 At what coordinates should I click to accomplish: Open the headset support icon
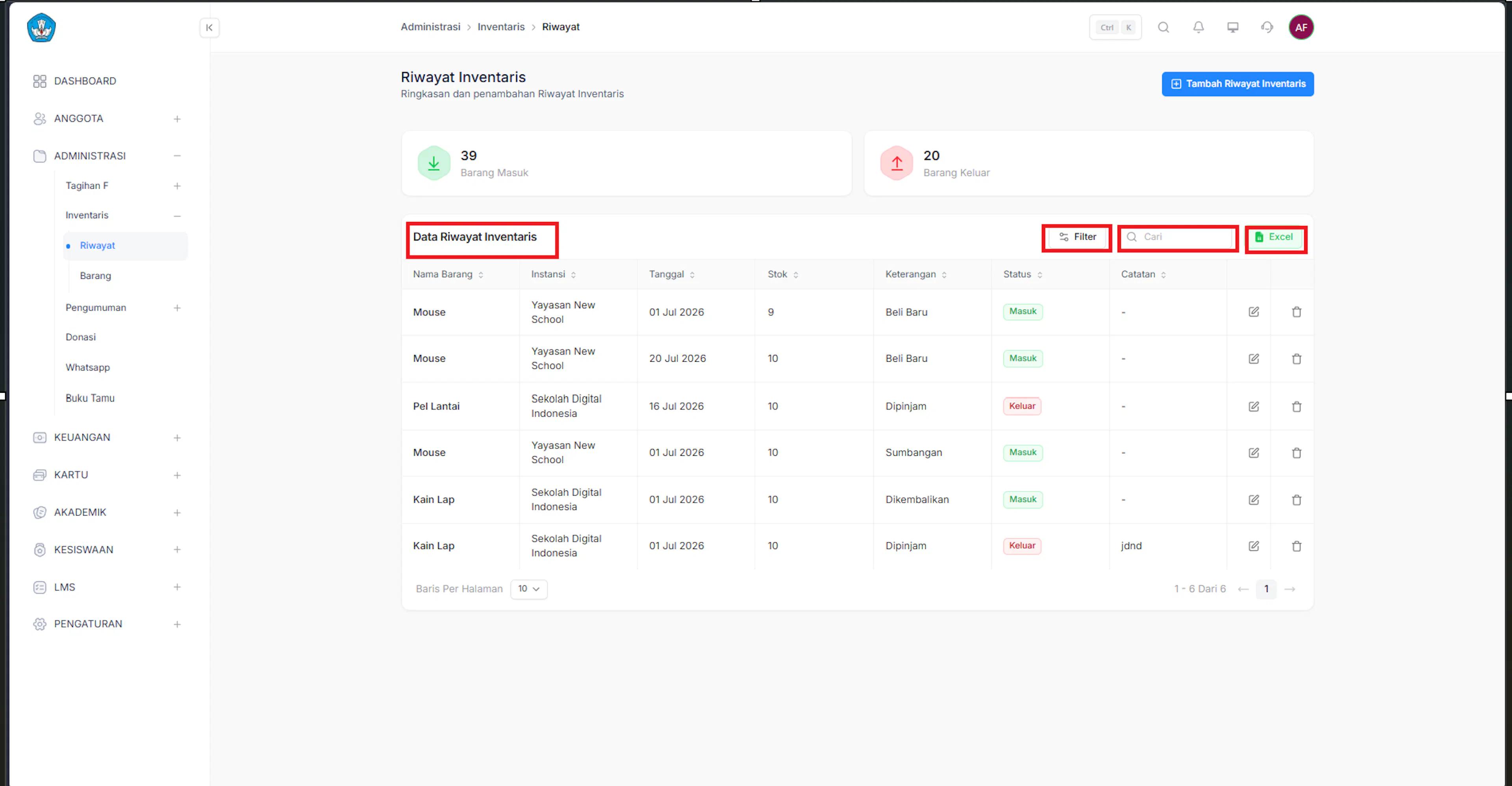click(1267, 28)
